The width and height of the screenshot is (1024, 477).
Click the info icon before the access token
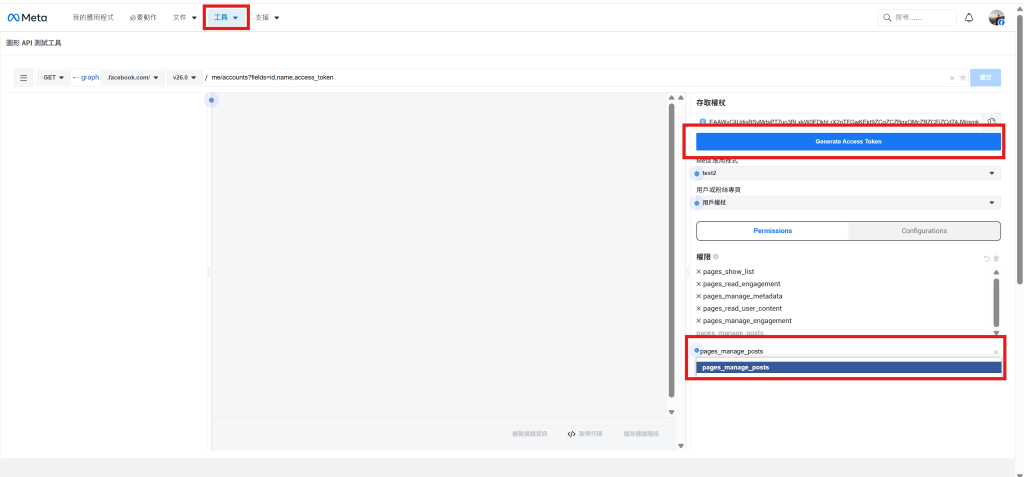click(x=702, y=122)
